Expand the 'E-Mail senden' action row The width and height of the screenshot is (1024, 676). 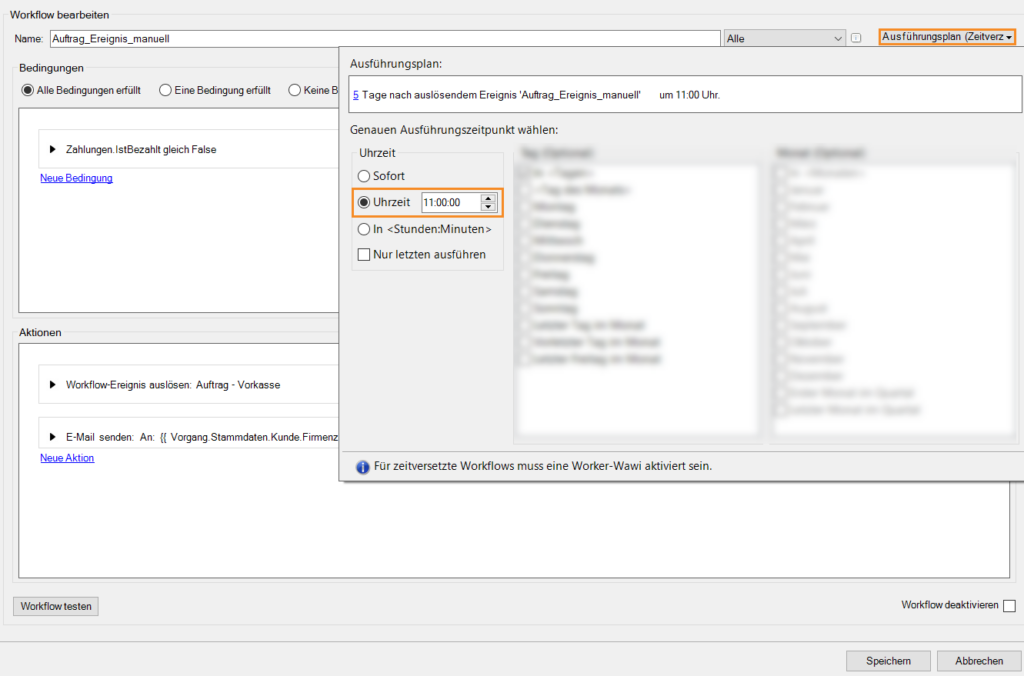pyautogui.click(x=52, y=438)
